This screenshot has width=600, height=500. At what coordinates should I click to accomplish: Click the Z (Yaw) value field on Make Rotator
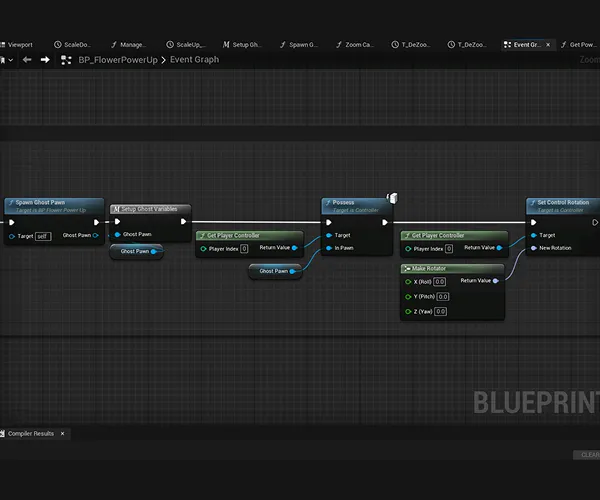(440, 311)
